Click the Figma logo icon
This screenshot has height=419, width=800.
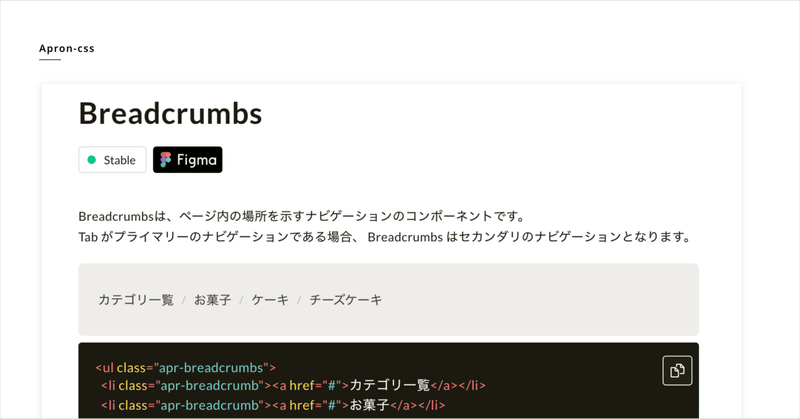[x=165, y=160]
